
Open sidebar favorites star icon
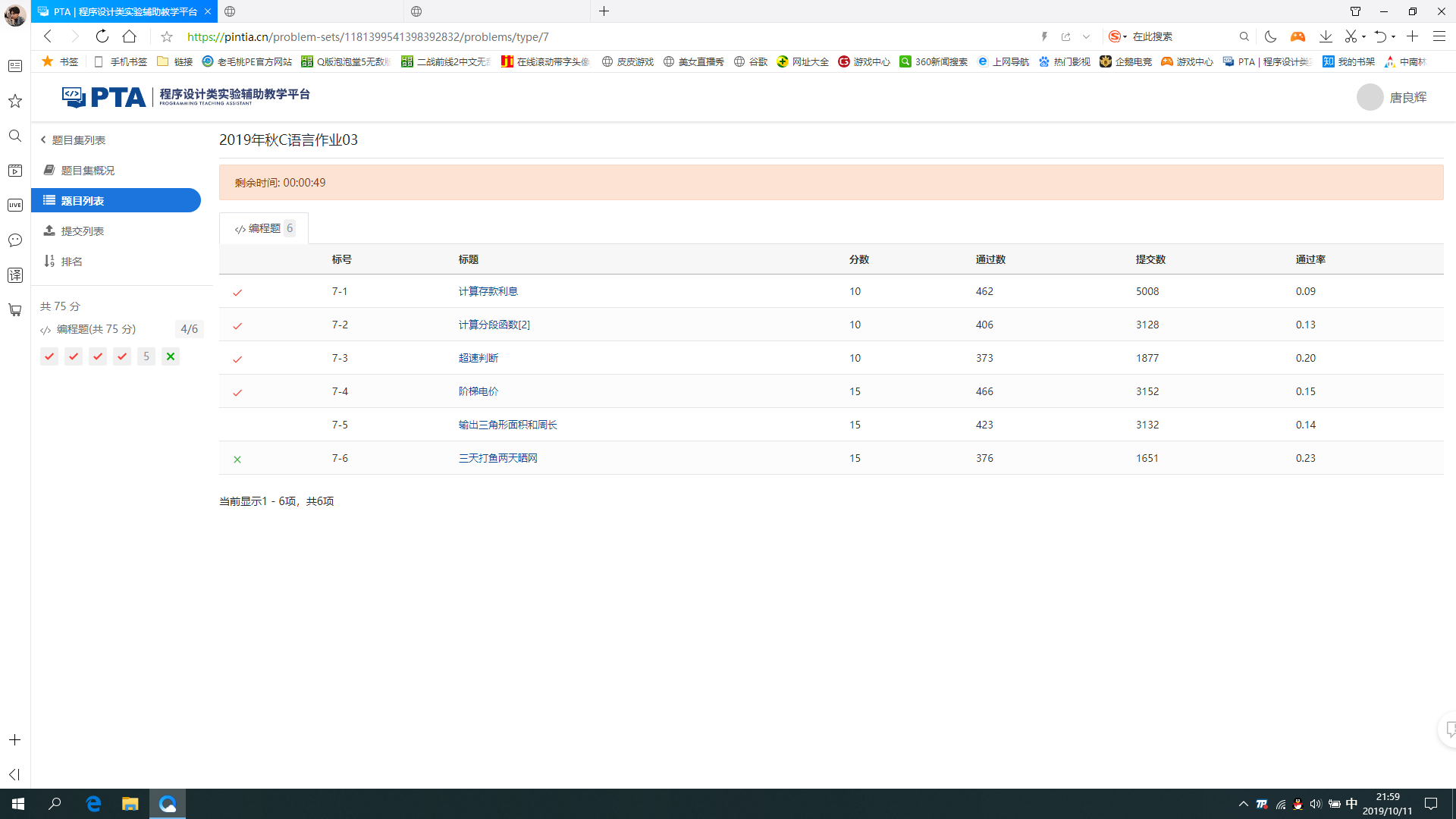(x=14, y=101)
